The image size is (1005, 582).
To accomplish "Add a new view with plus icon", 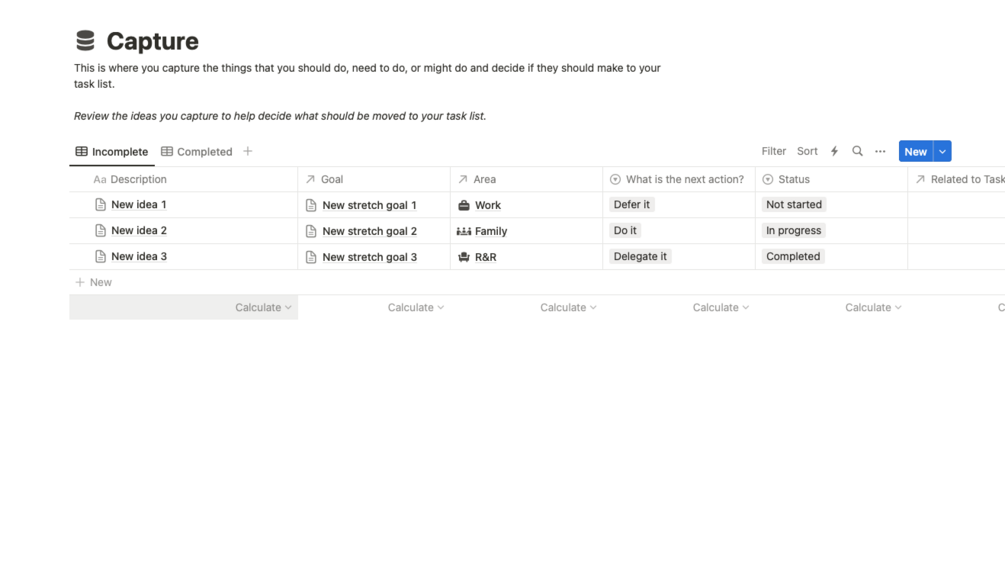I will point(248,151).
